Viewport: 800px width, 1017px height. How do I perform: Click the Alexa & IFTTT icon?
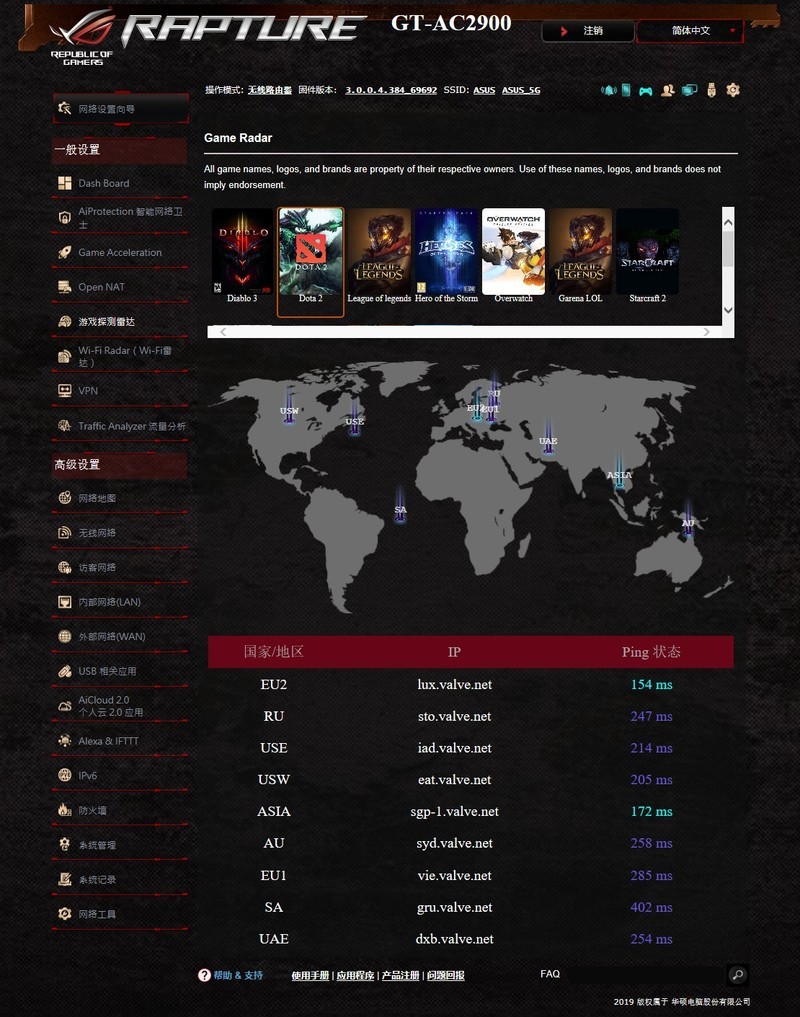(x=65, y=741)
